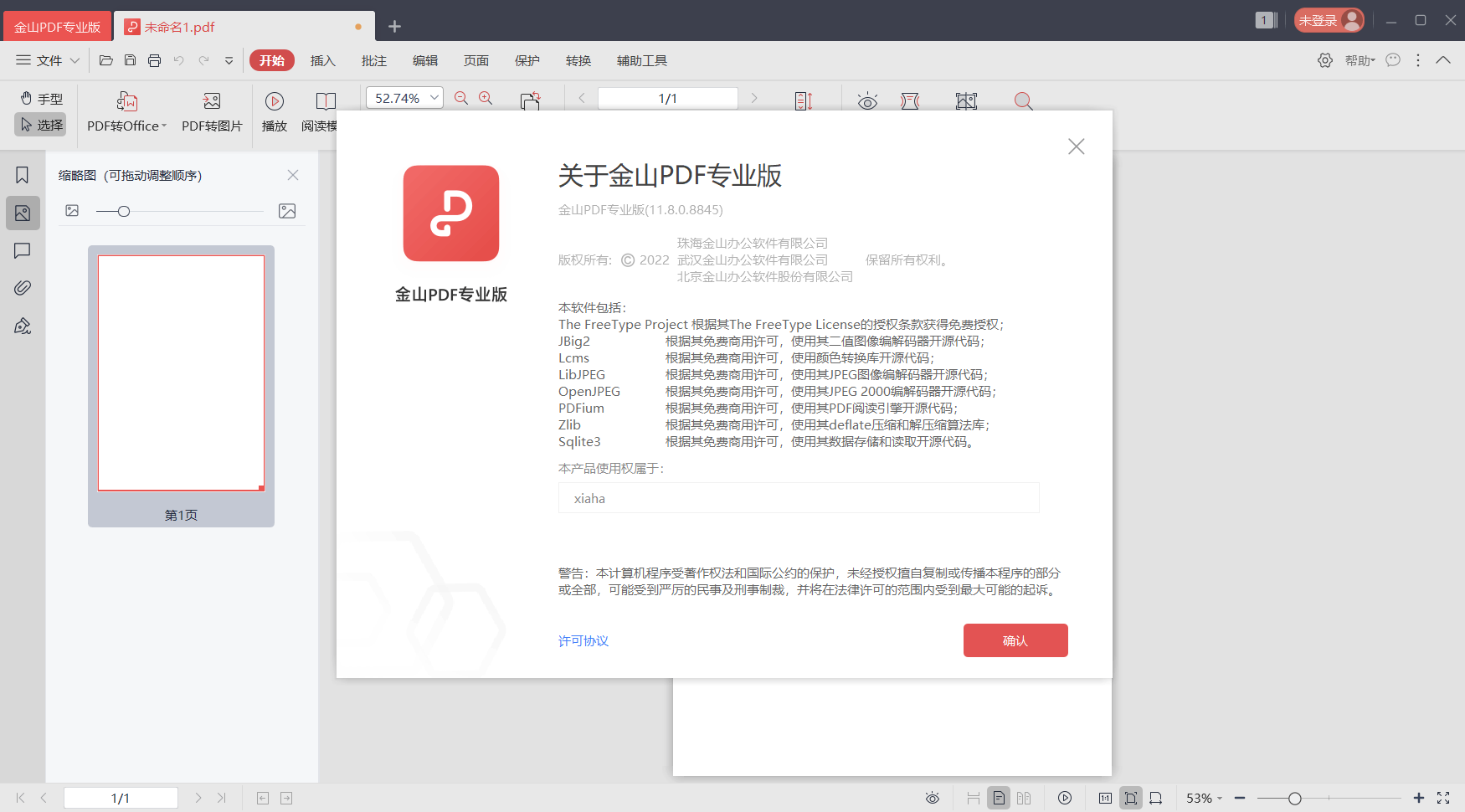
Task: Switch to the 批注 ribbon tab
Action: pos(374,60)
